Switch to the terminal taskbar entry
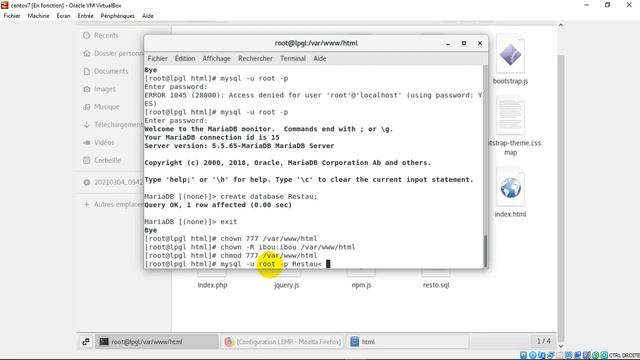Viewport: 640px width, 360px height. pos(157,342)
